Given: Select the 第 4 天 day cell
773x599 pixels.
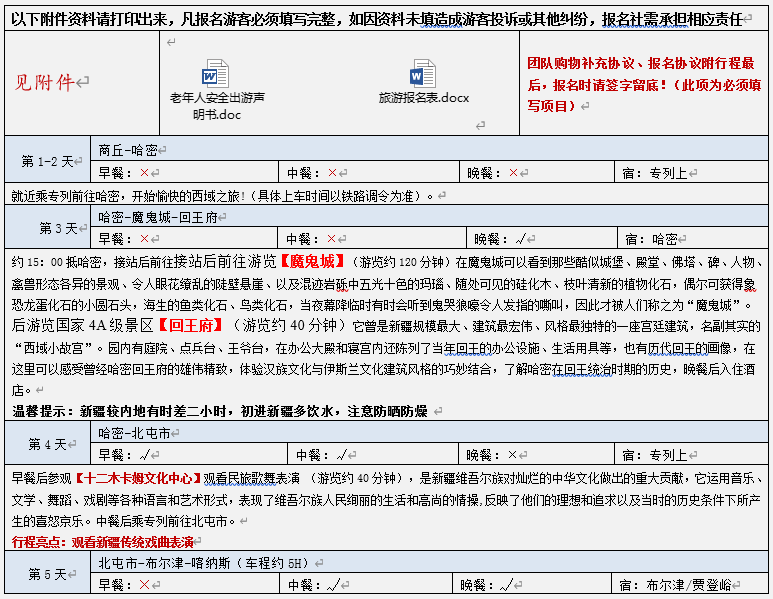Looking at the screenshot, I should click(47, 444).
